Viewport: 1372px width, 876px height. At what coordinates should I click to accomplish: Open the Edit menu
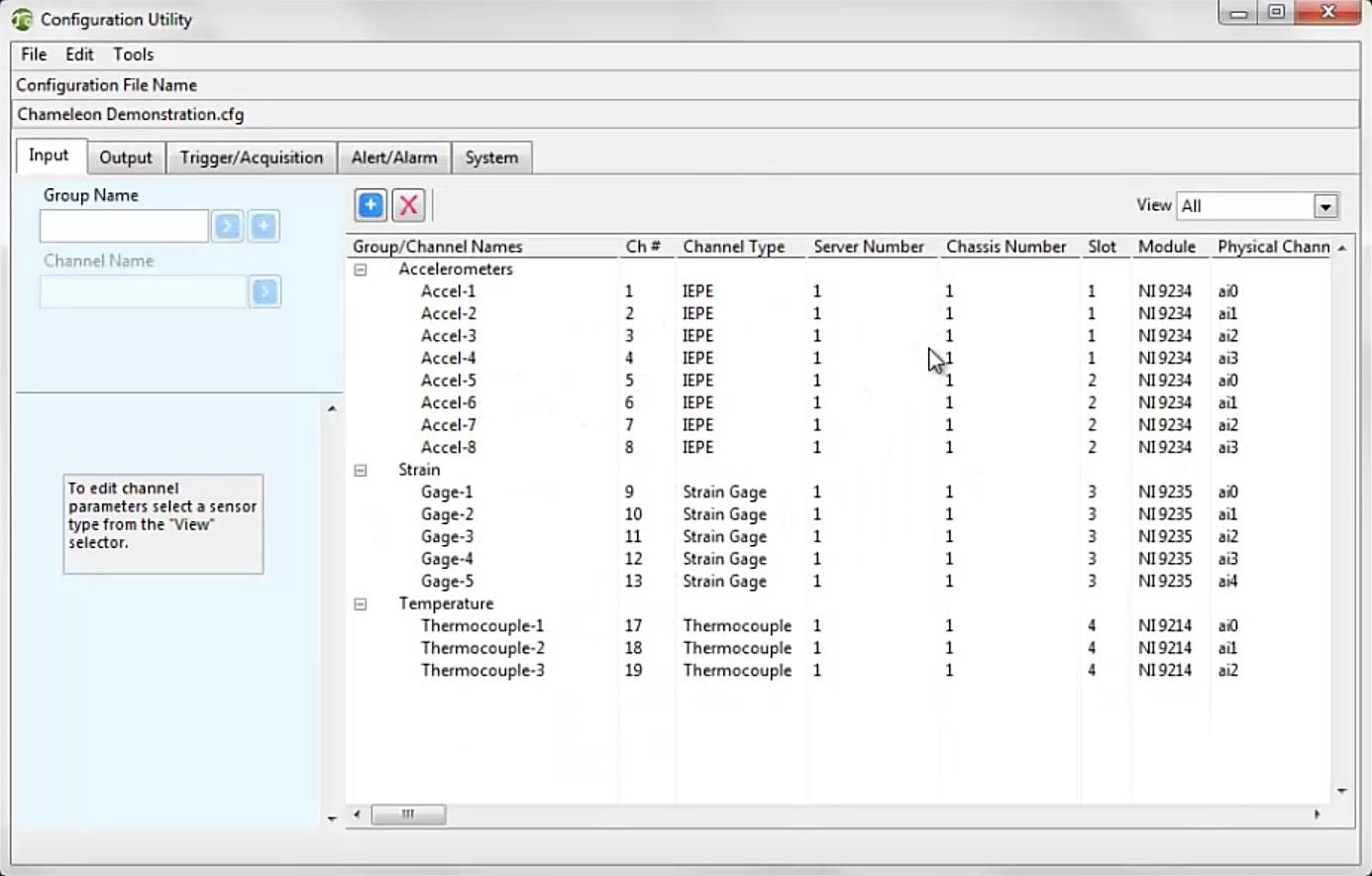[79, 55]
